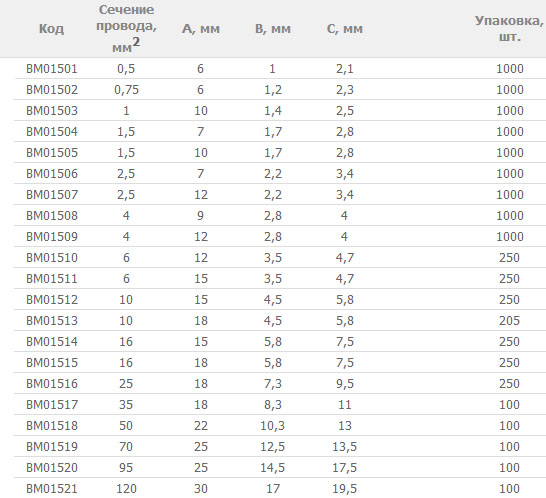Select packaging value 205 for BM01513
This screenshot has height=498, width=546.
coord(509,321)
